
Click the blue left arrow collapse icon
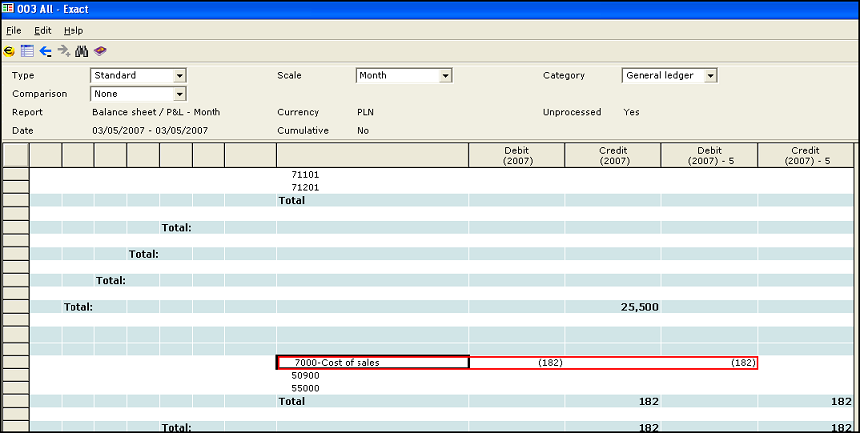[46, 52]
